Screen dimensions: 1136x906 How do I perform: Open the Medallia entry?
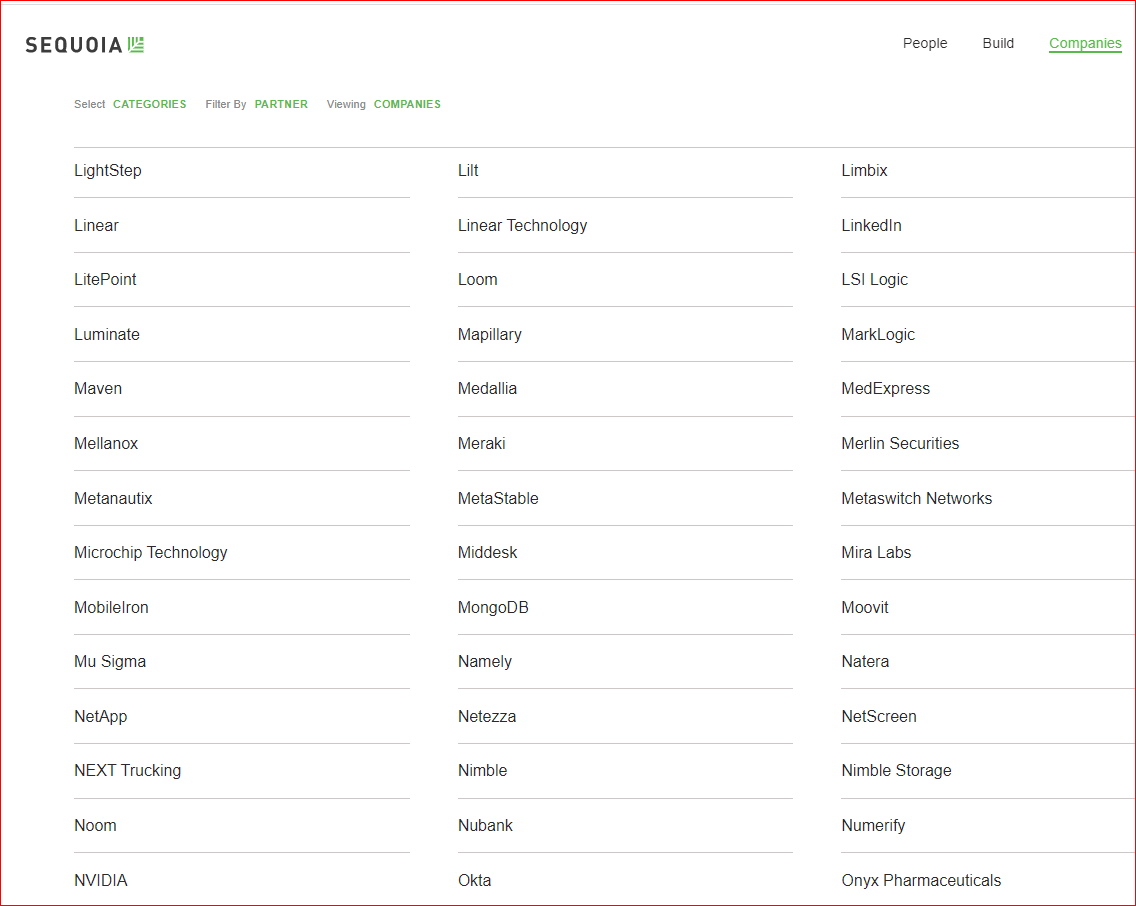point(488,389)
